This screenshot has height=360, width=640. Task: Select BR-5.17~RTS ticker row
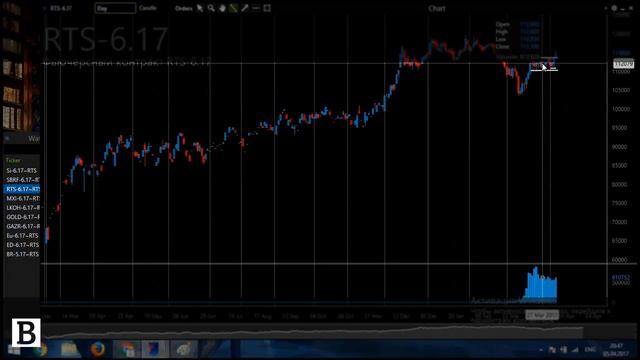click(22, 254)
